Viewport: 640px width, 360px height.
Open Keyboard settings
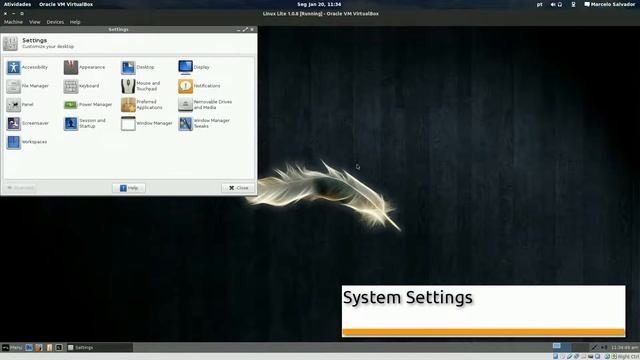tap(82, 86)
